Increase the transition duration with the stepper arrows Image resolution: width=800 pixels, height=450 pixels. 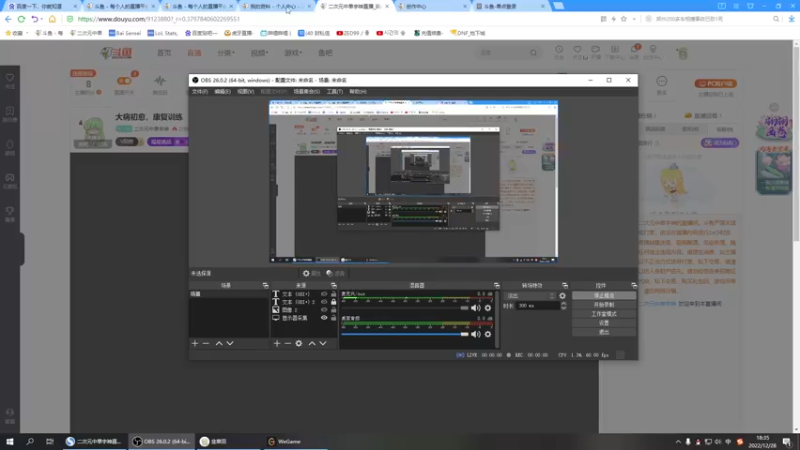[x=563, y=304]
